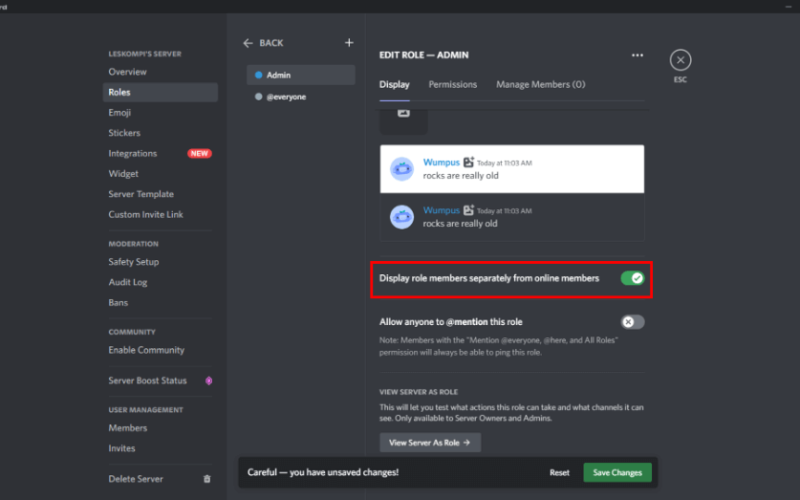Click the Wumpus username in dark preview
Image resolution: width=800 pixels, height=500 pixels.
(441, 210)
